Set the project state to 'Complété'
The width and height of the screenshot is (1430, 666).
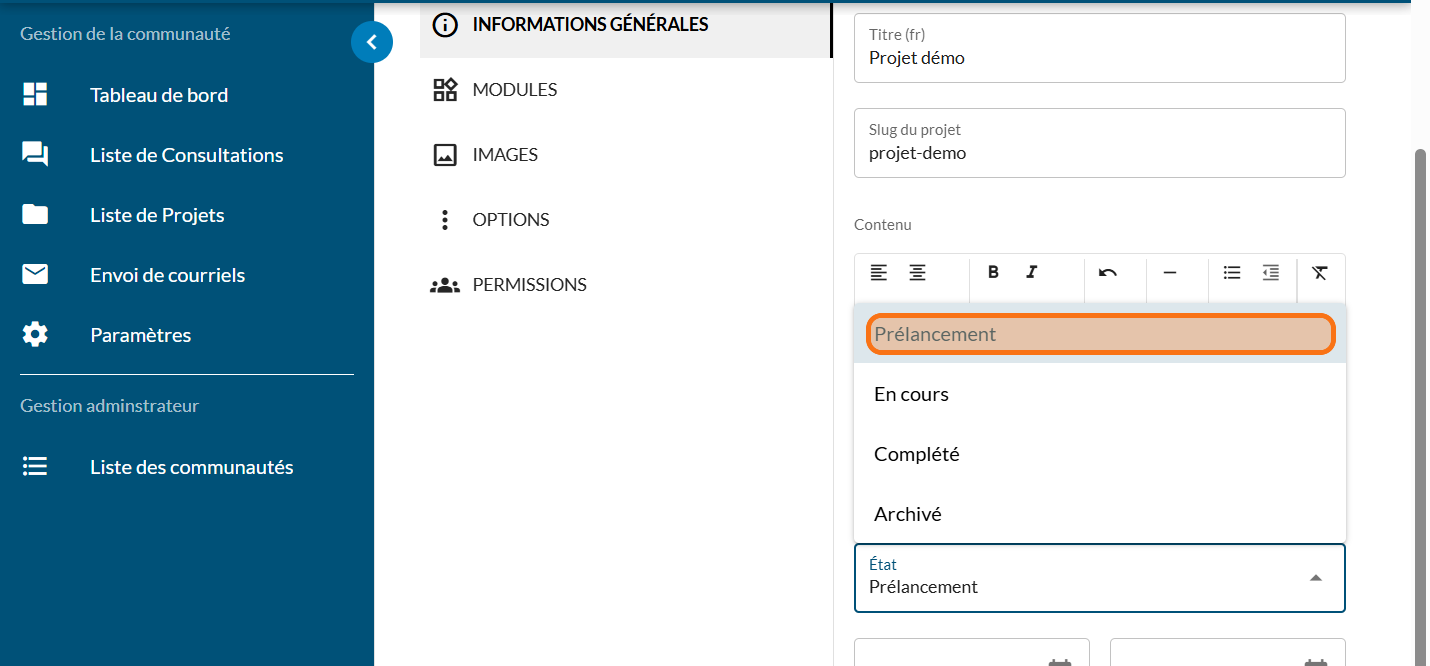tap(1099, 454)
